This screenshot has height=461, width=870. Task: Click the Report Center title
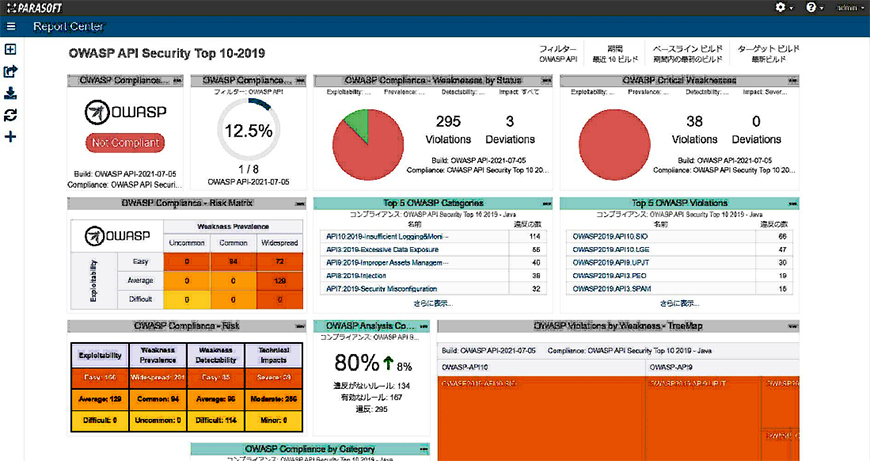click(68, 27)
